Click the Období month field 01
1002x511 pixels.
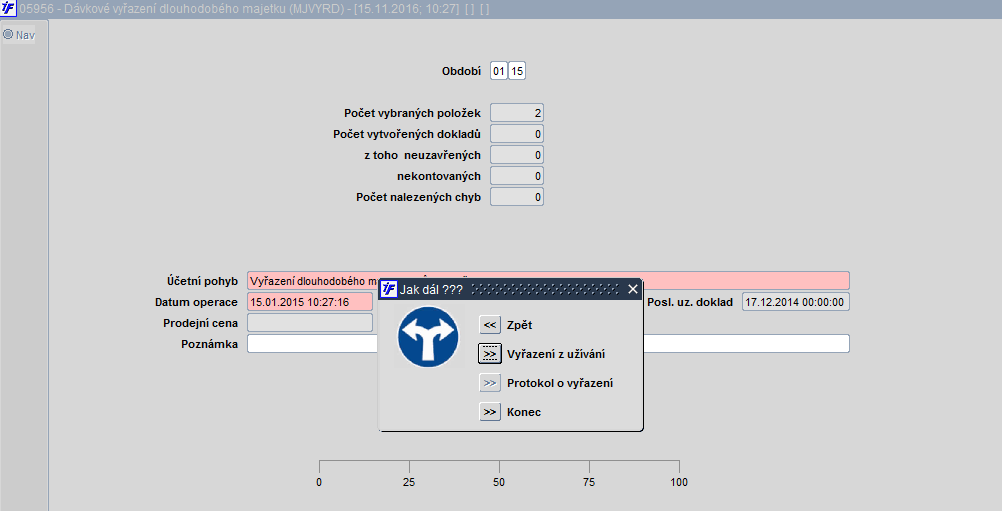[499, 71]
